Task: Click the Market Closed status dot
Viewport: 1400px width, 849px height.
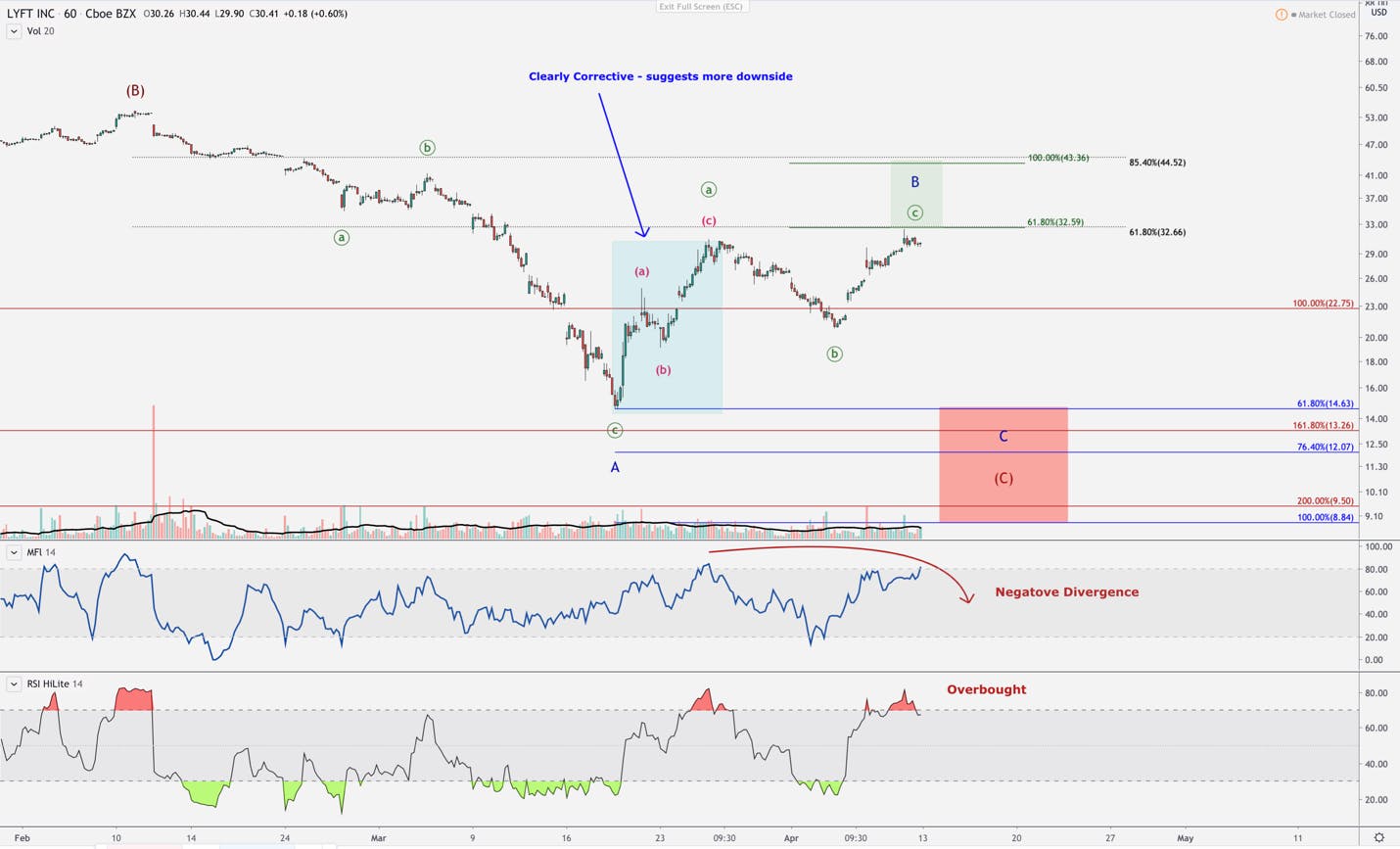Action: (x=1293, y=15)
